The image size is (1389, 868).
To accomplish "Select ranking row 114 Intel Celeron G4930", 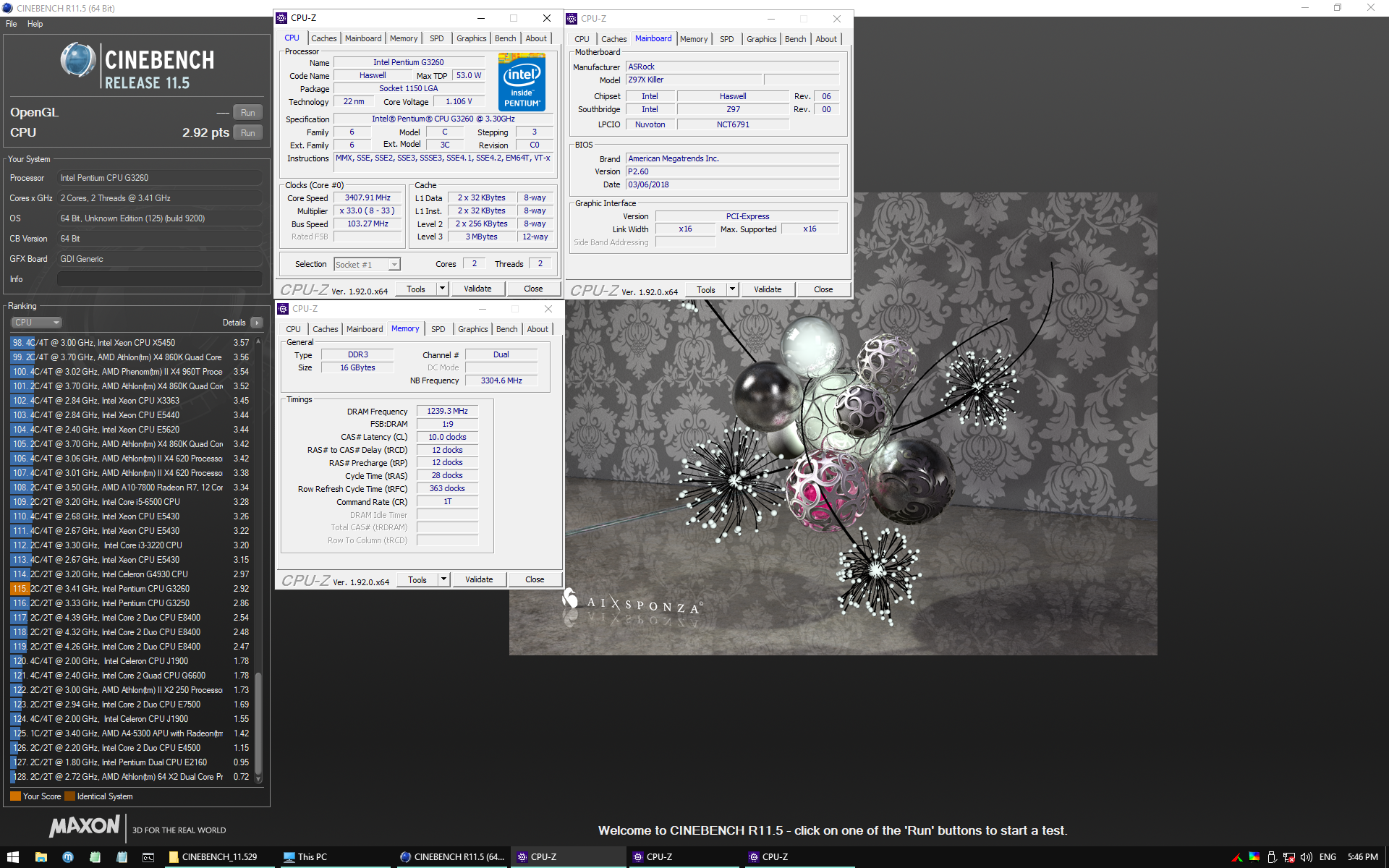I will [130, 574].
